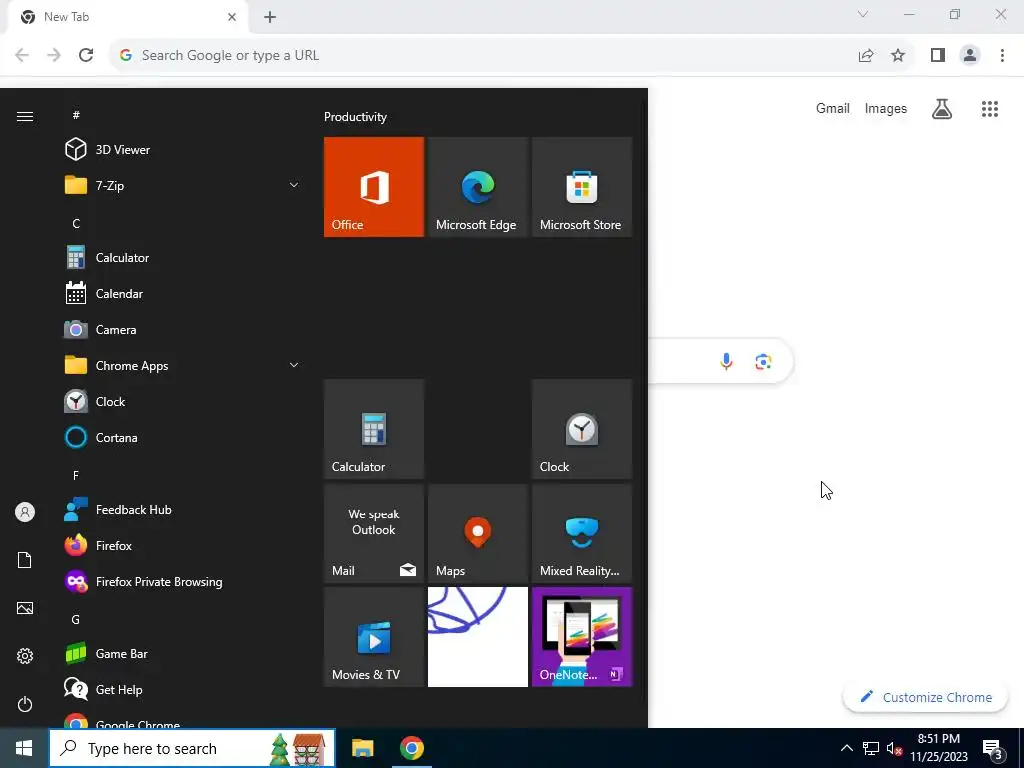Share this page icon in address bar
The image size is (1024, 768).
coord(866,56)
